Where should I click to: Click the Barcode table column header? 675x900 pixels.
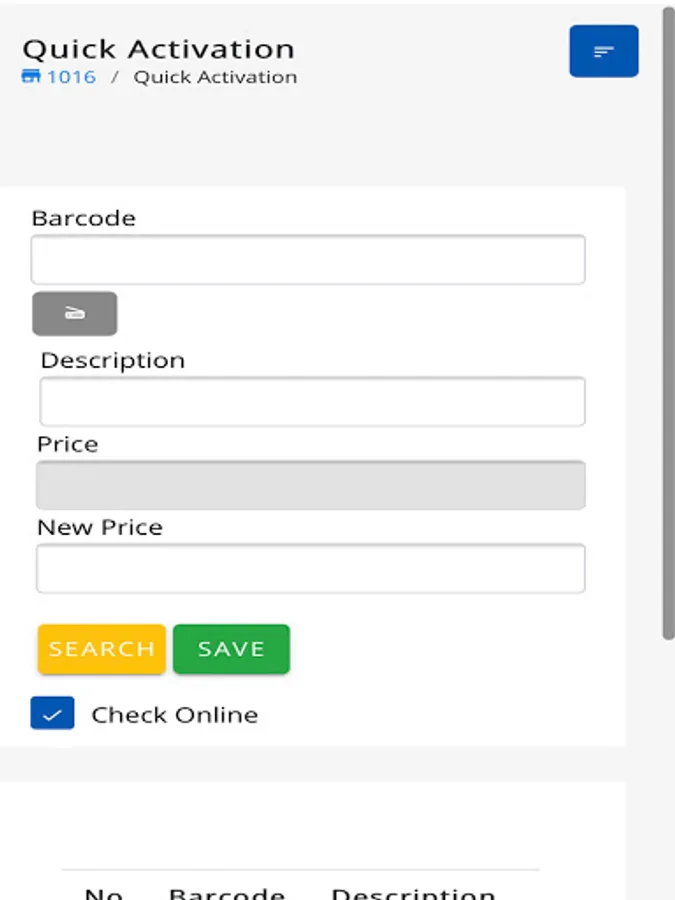[227, 893]
